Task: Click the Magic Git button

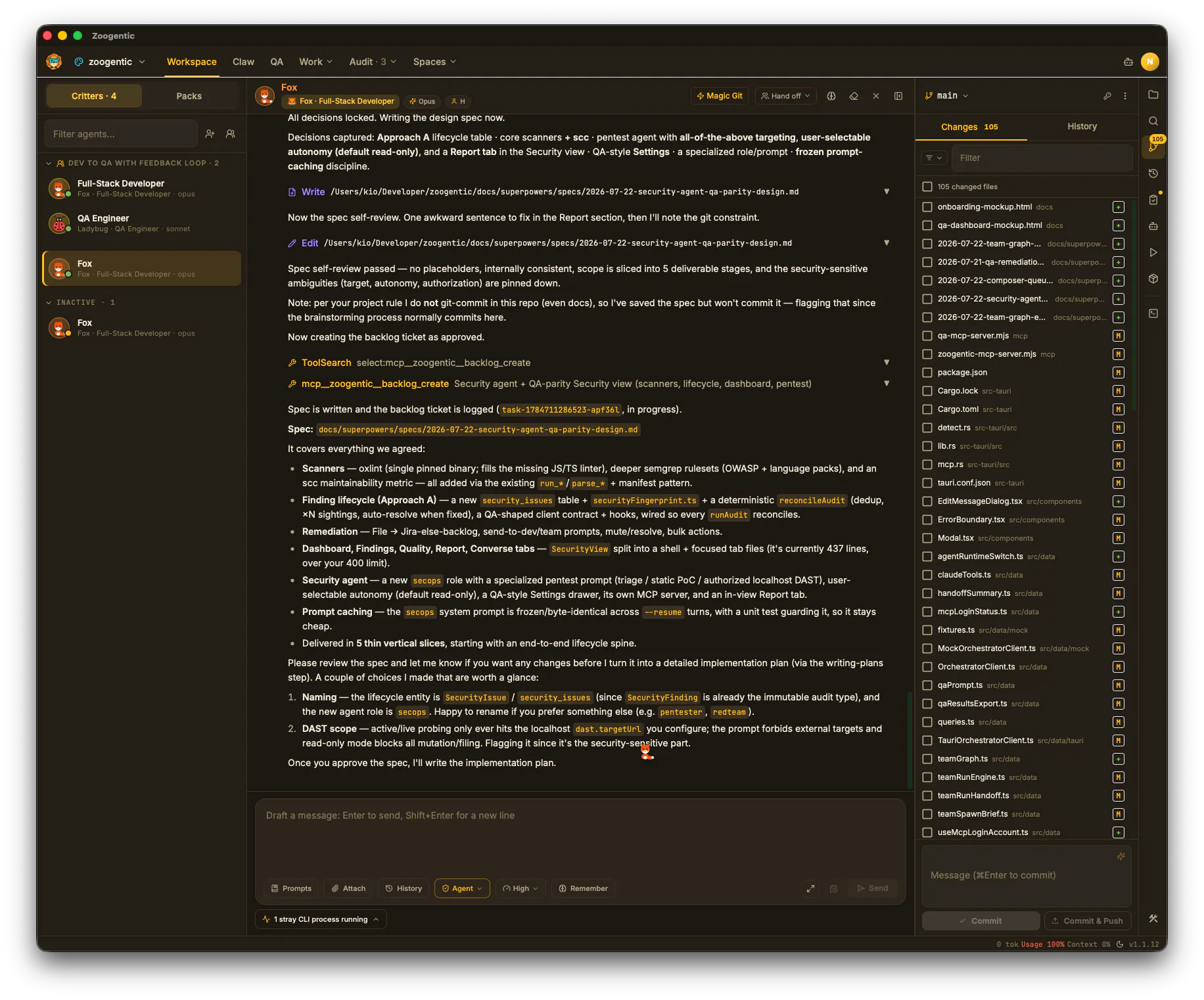Action: 720,96
